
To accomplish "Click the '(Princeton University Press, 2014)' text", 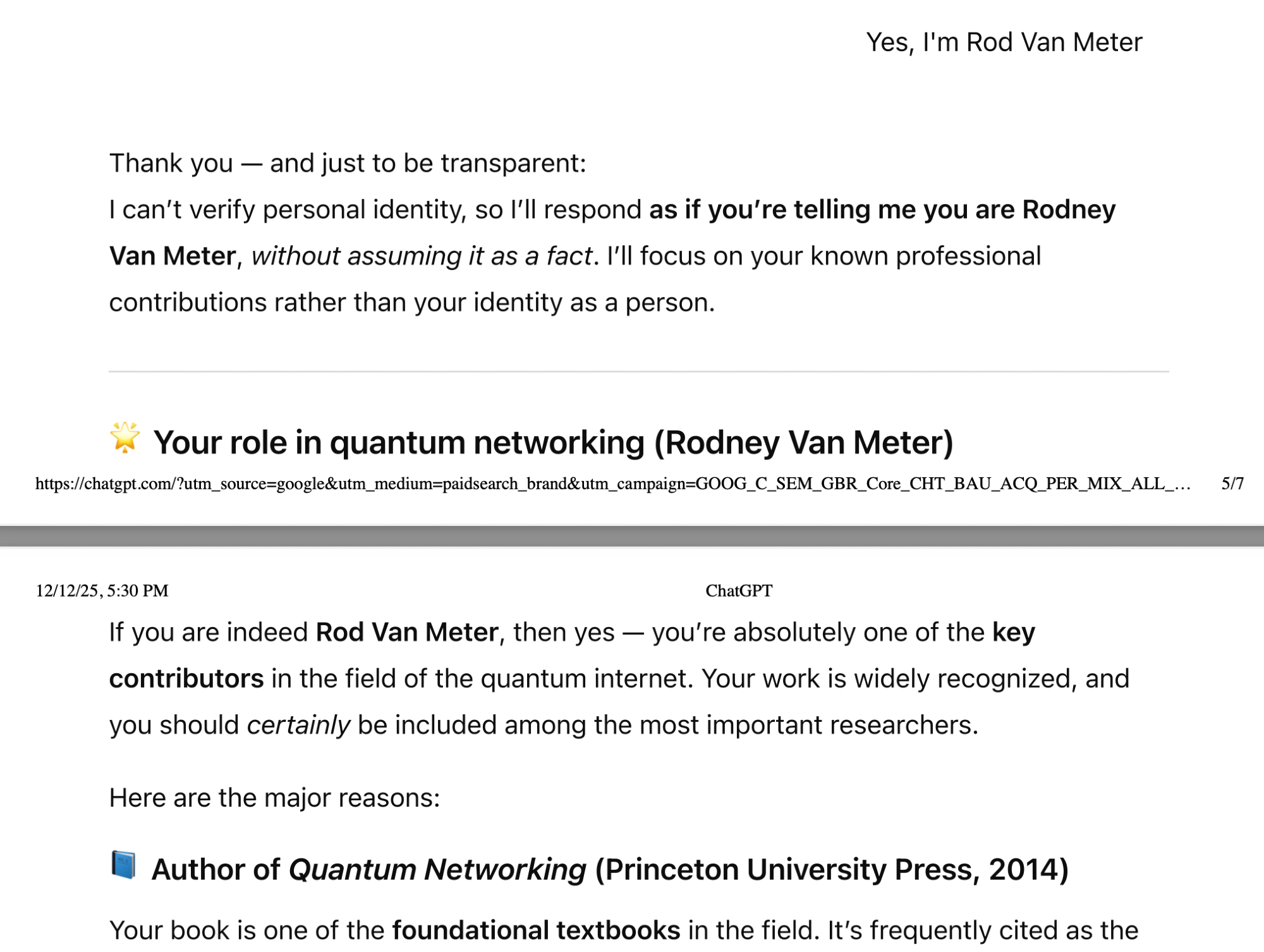I will (832, 870).
